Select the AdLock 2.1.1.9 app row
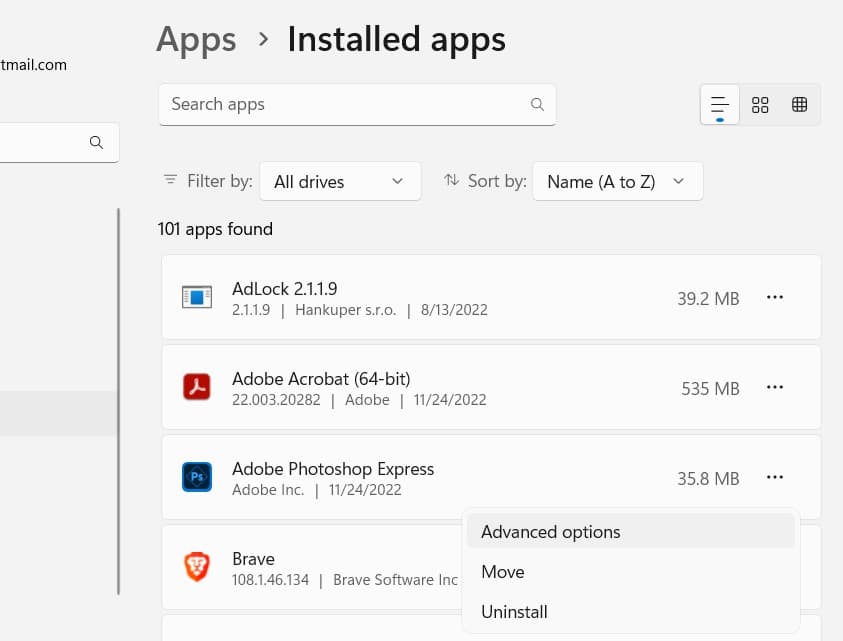This screenshot has width=843, height=641. pos(491,297)
